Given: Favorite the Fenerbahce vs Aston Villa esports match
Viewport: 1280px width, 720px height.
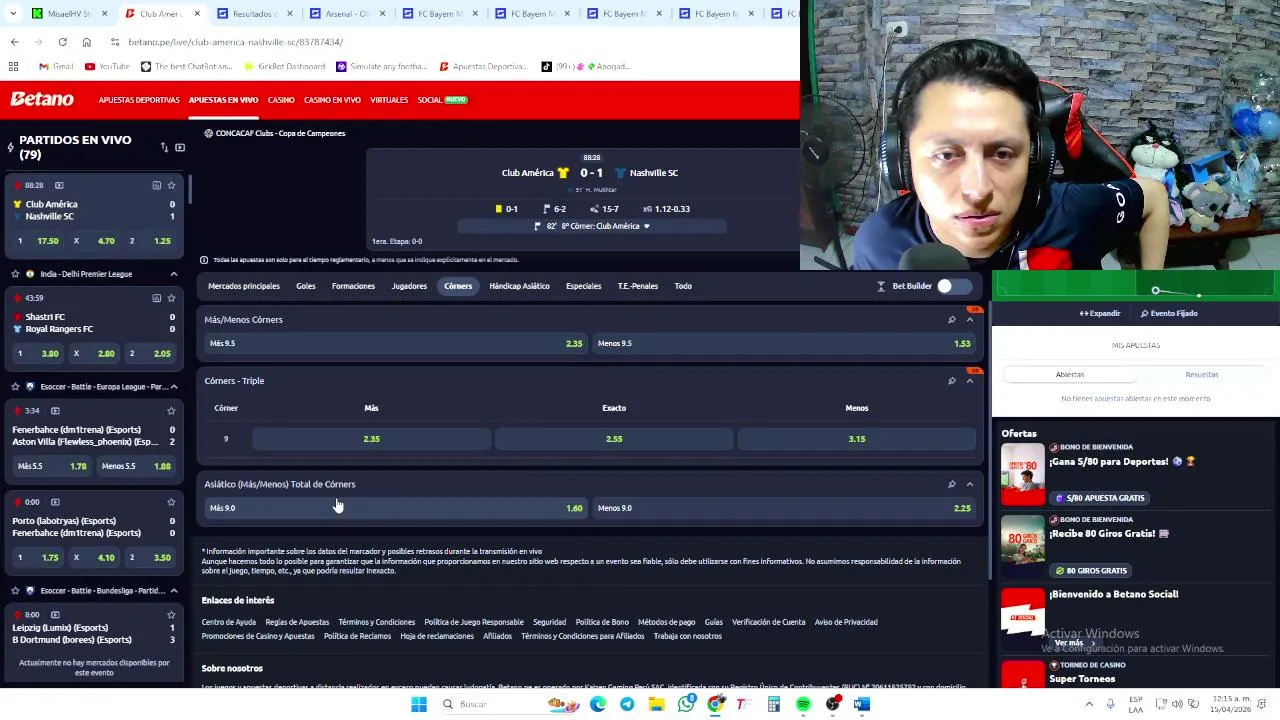Looking at the screenshot, I should pyautogui.click(x=171, y=410).
